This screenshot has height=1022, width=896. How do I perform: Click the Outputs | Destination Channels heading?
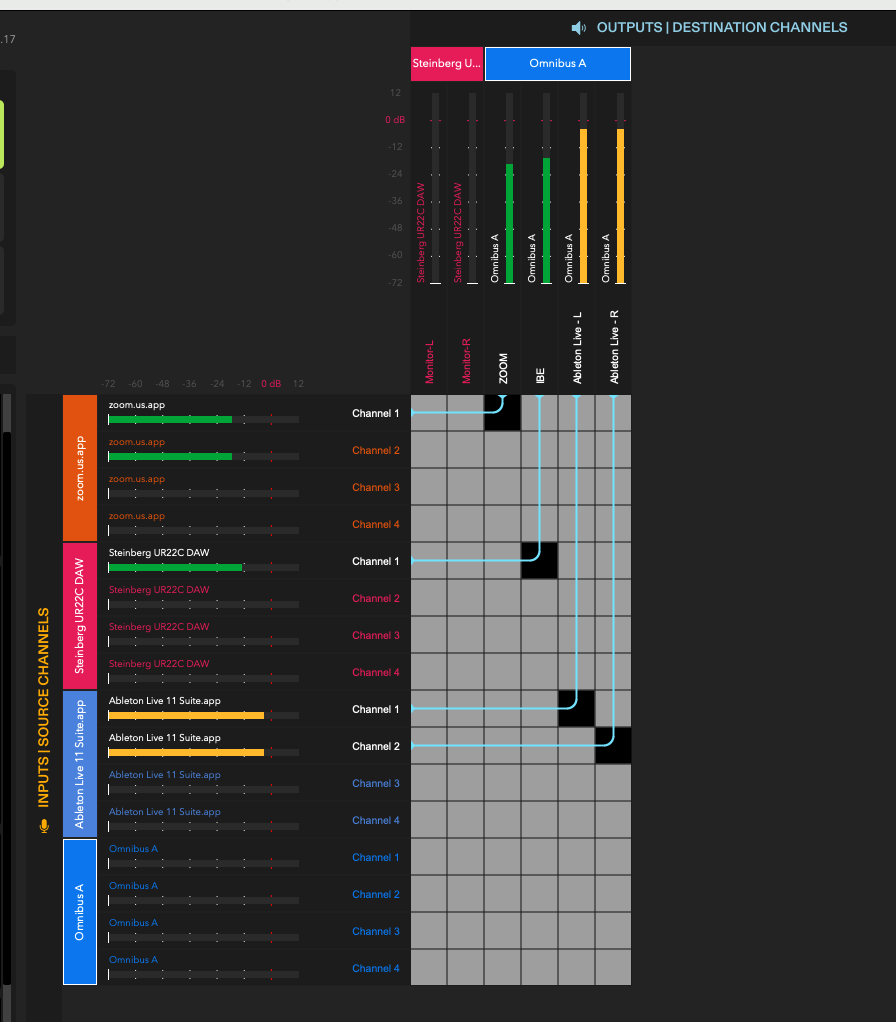[722, 27]
